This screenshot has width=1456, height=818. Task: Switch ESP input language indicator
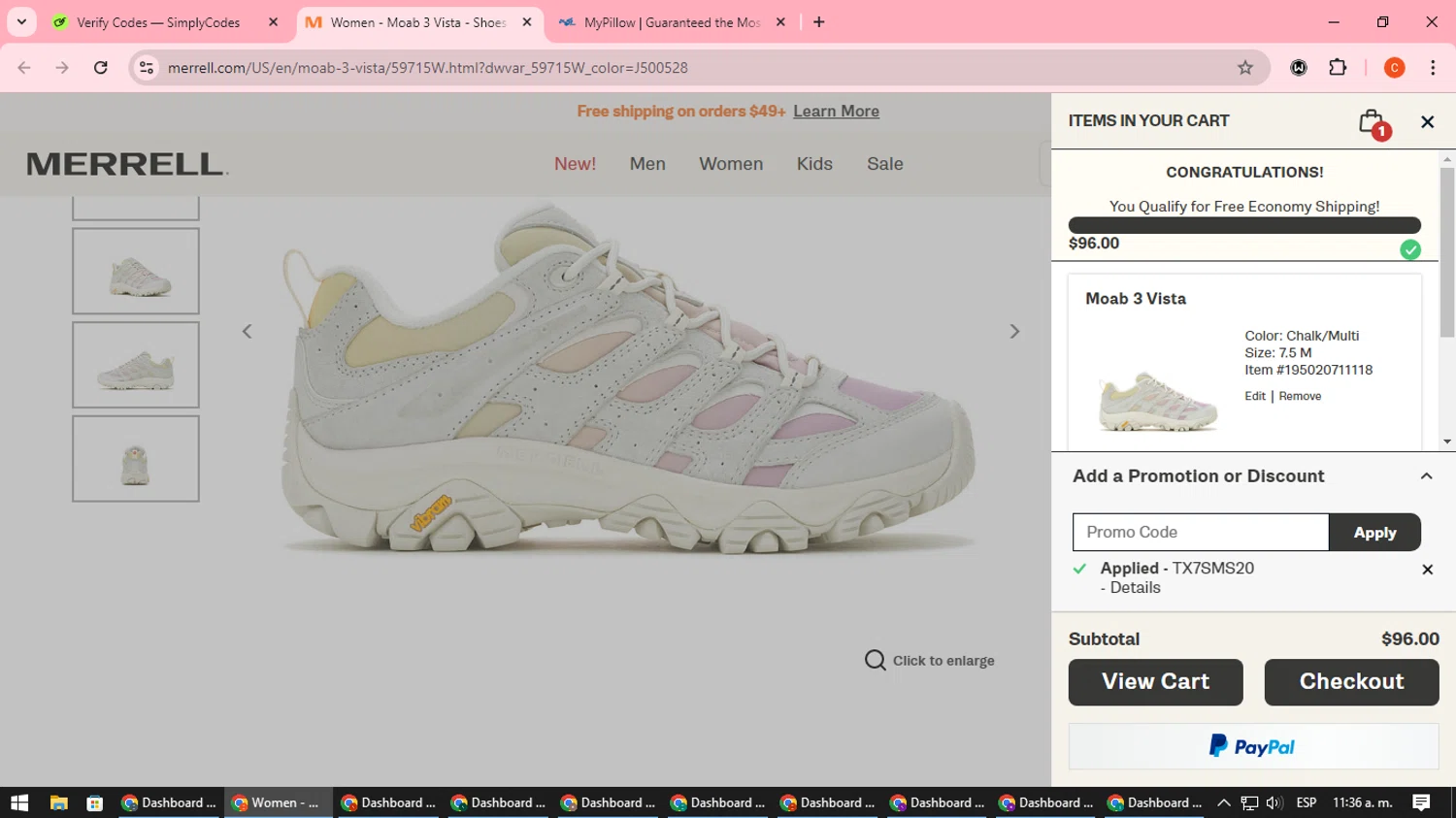[1307, 802]
